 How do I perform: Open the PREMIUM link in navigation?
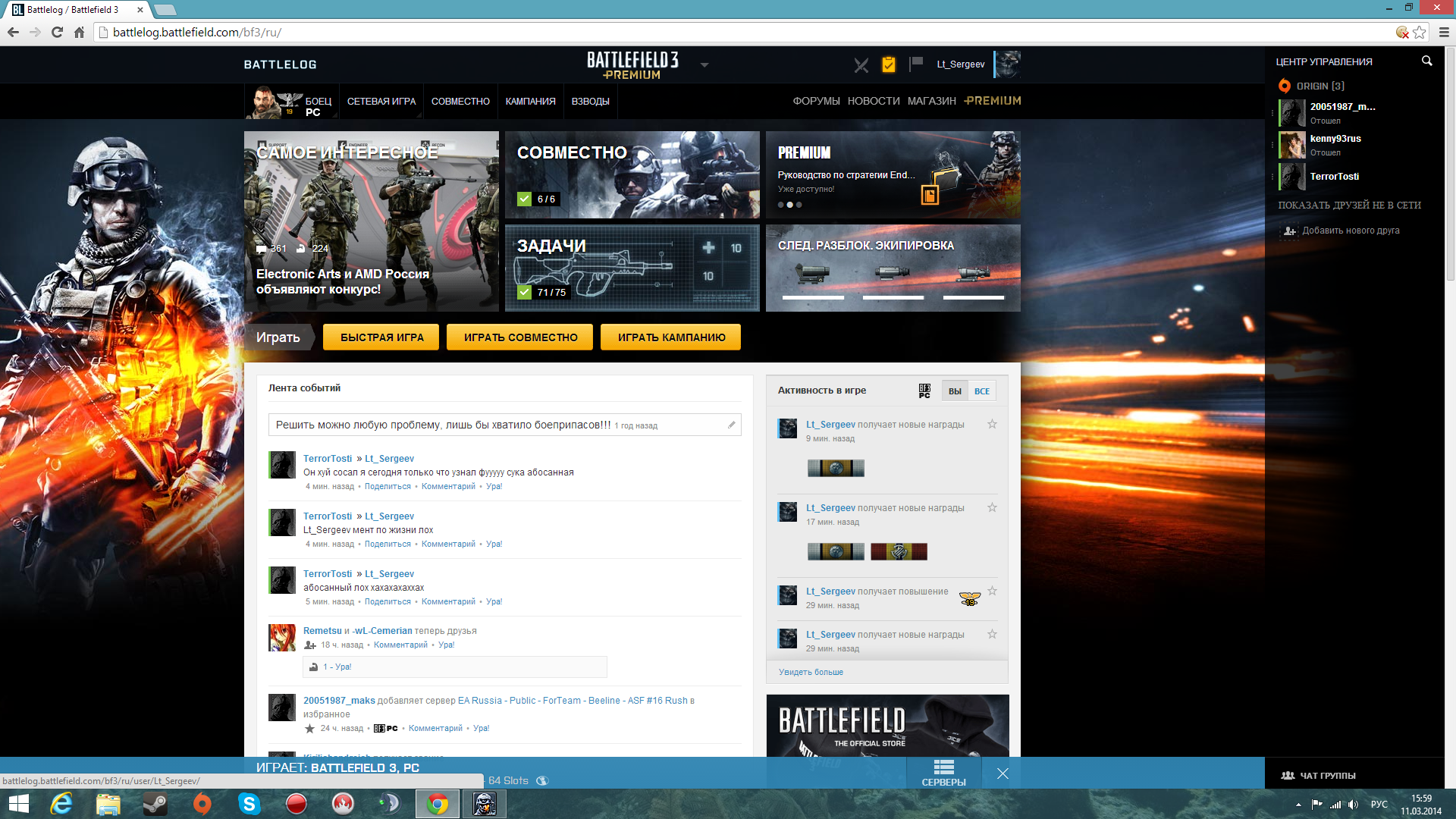993,101
